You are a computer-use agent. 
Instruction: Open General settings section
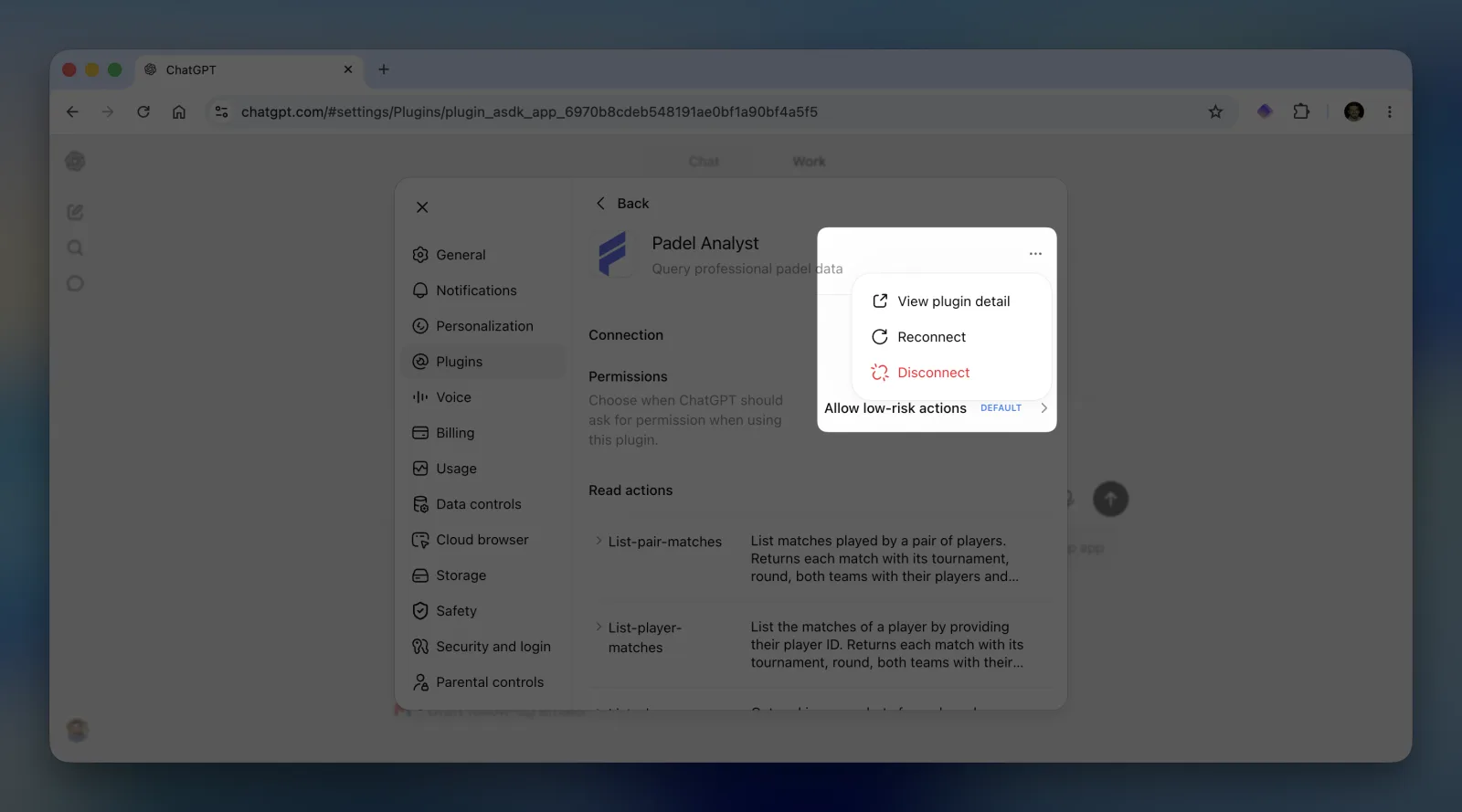(483, 255)
